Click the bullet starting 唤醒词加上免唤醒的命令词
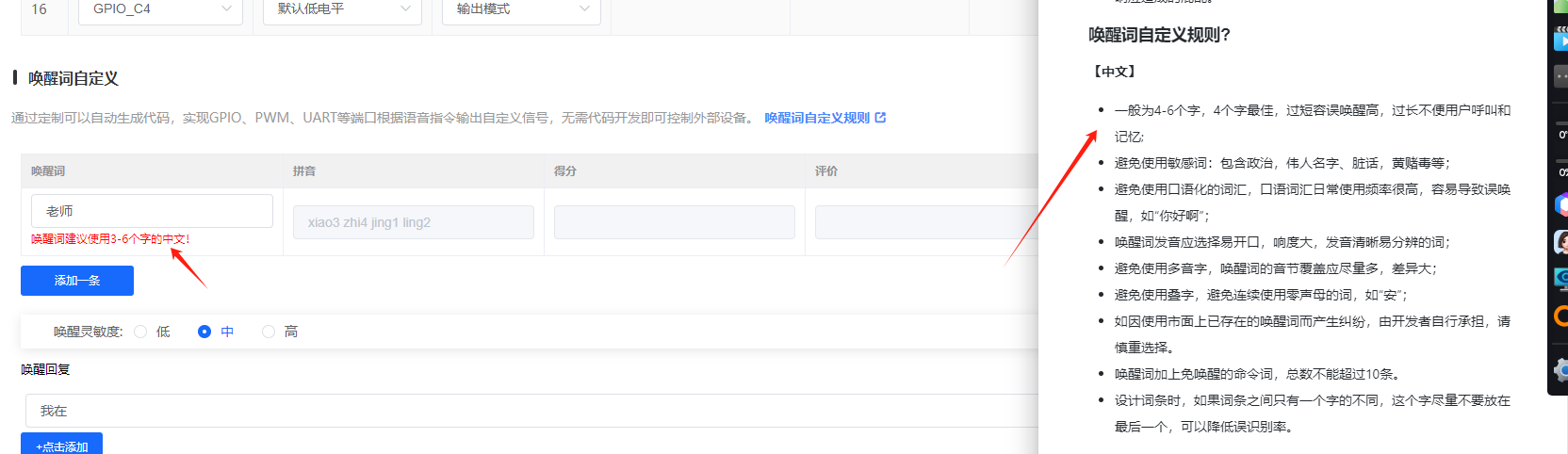 (1258, 374)
